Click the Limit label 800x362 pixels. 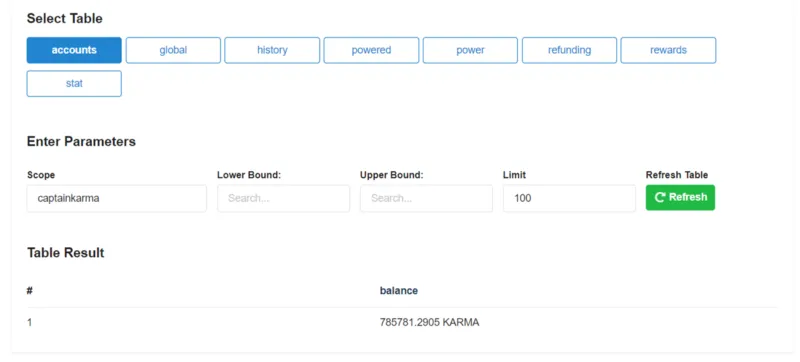[514, 175]
